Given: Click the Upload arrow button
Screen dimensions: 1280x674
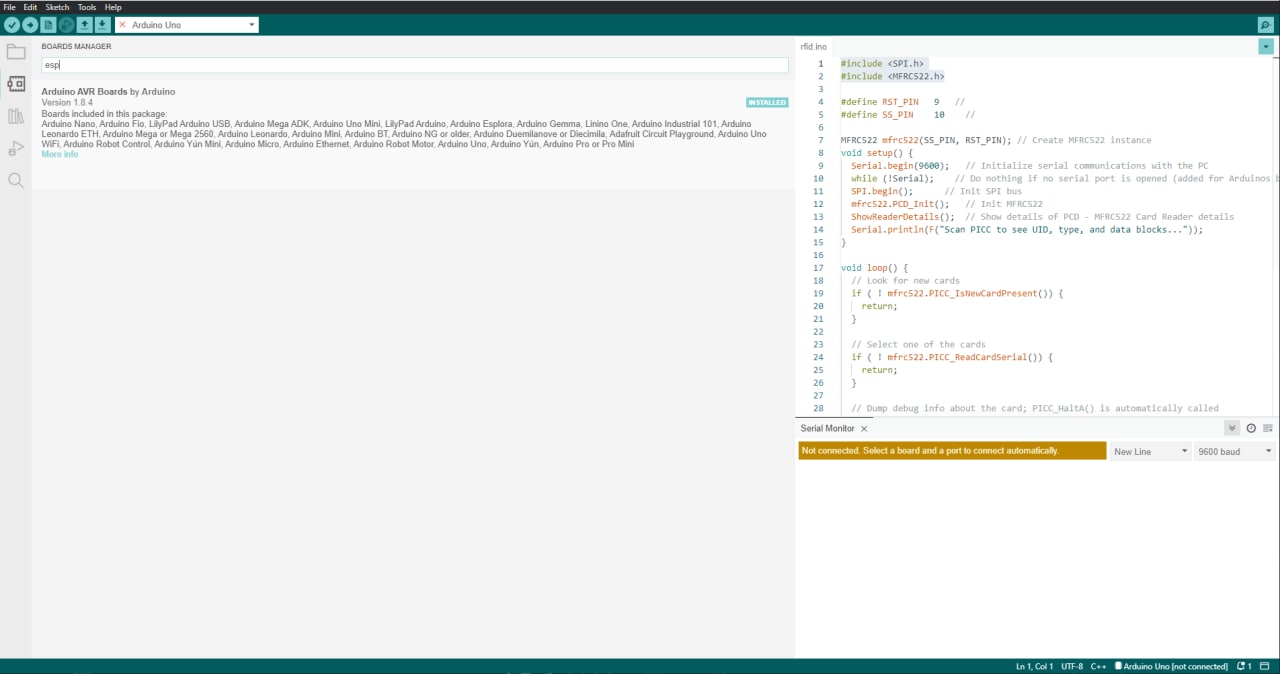Looking at the screenshot, I should point(30,25).
